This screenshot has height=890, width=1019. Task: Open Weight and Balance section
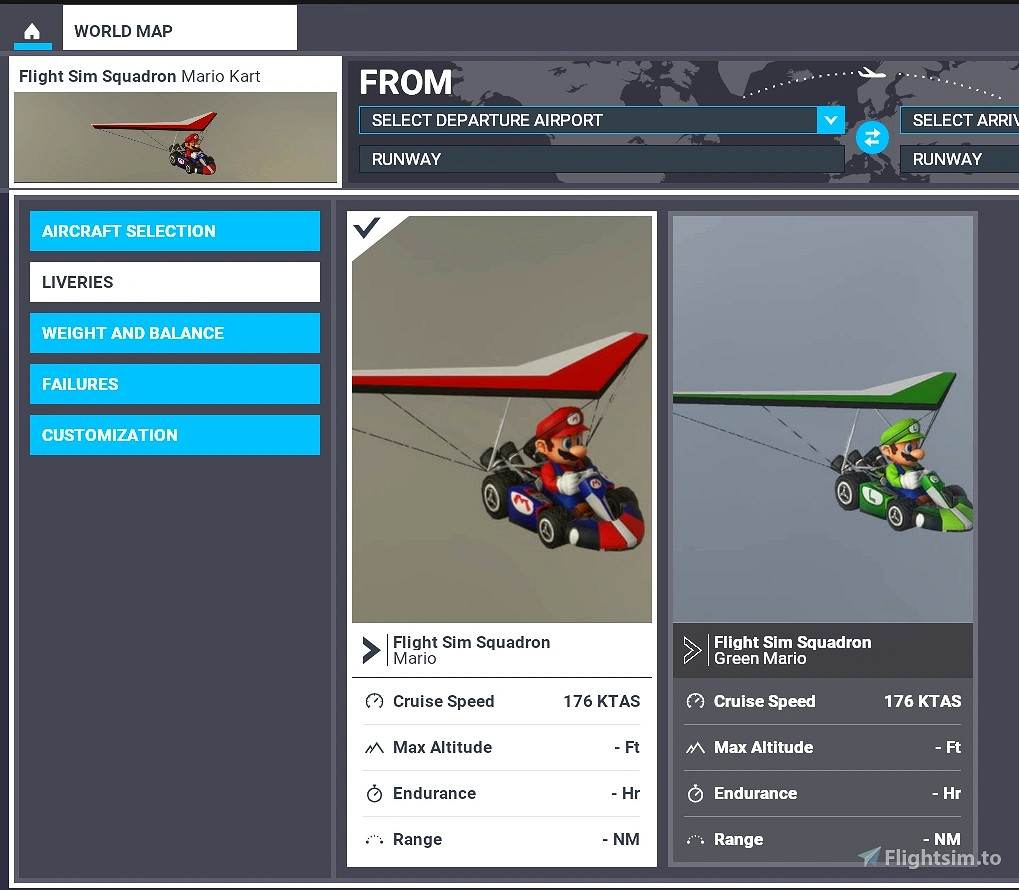click(175, 333)
